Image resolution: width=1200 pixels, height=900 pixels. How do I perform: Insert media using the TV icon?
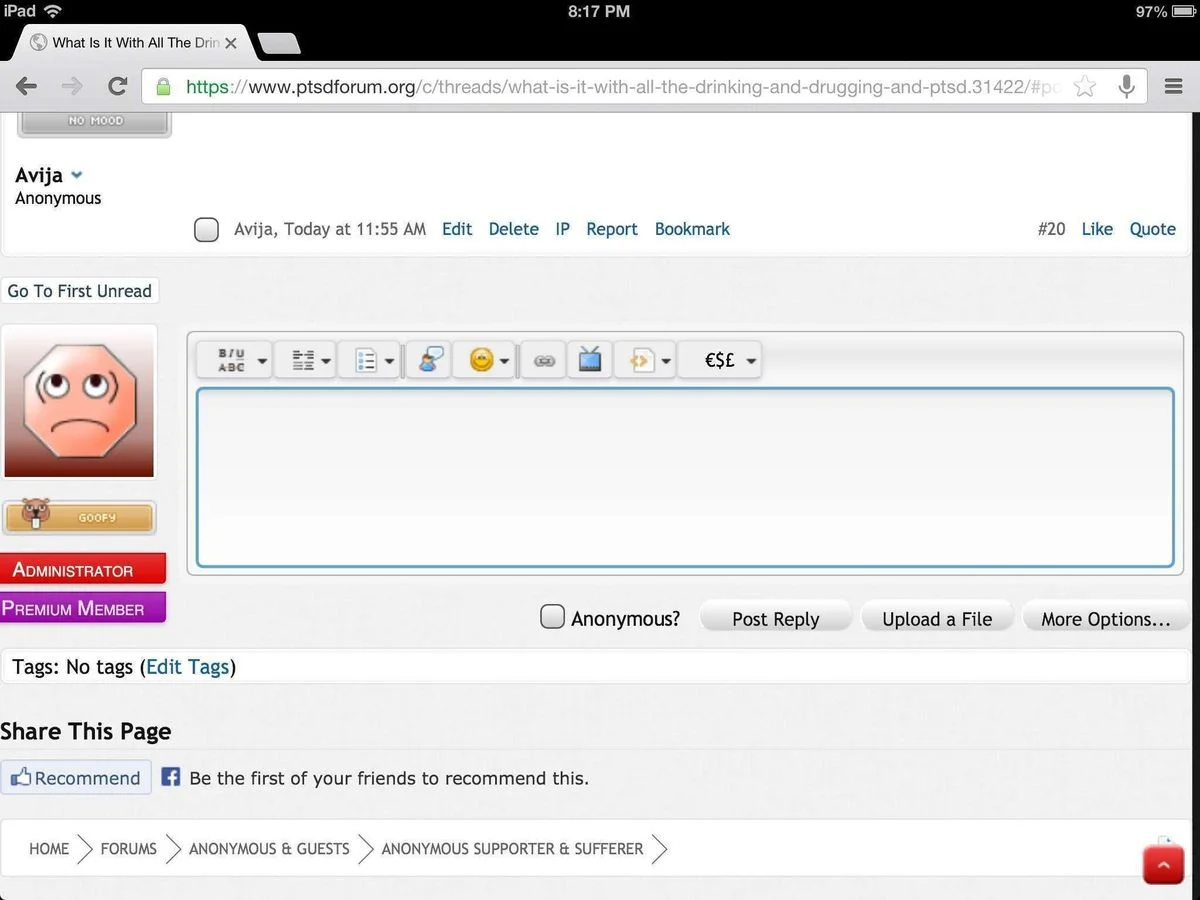(590, 360)
